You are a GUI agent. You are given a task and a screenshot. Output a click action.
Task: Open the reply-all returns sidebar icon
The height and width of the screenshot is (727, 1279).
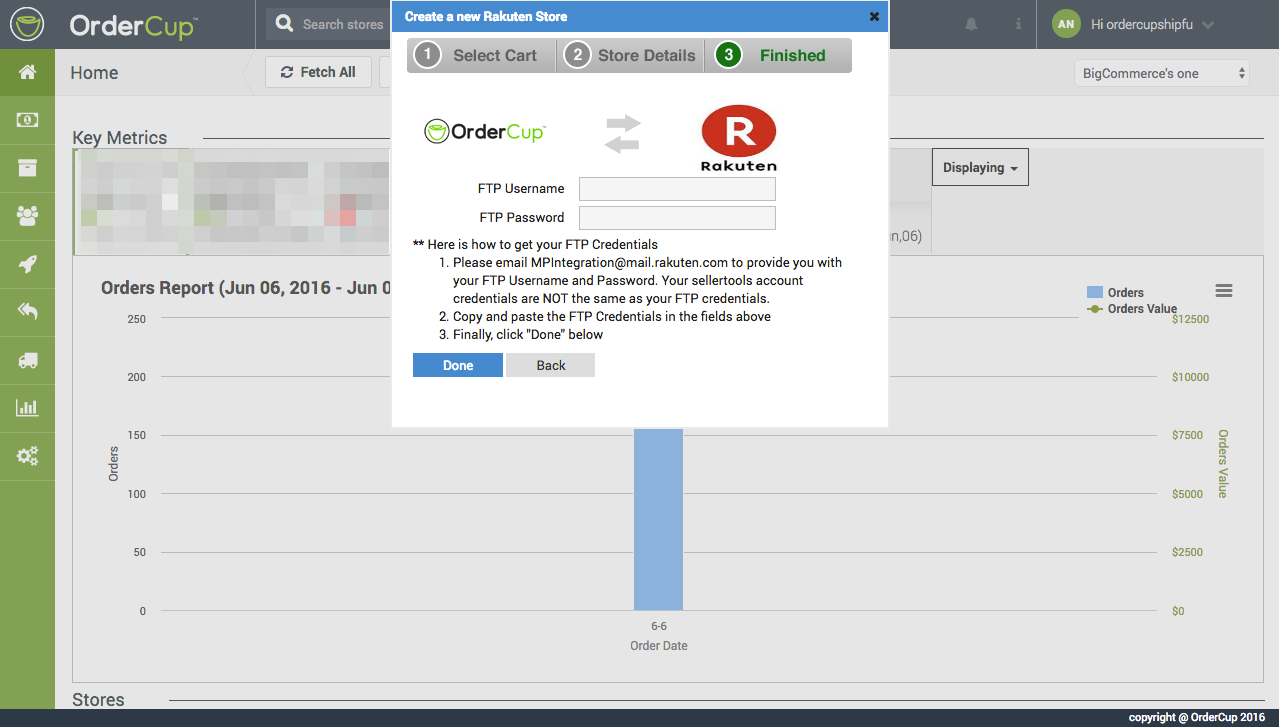pos(27,312)
